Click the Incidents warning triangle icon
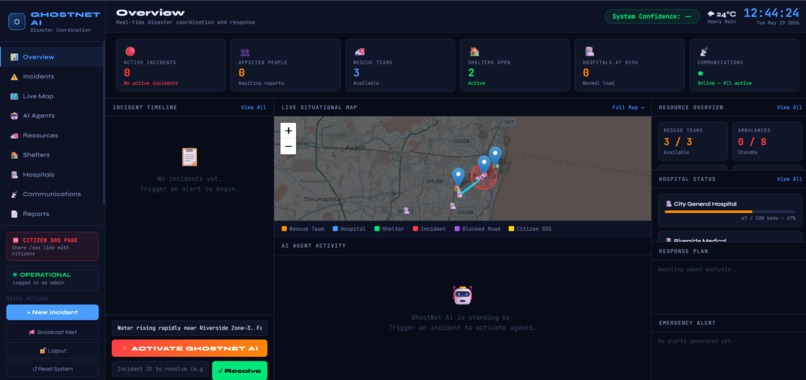 coord(14,77)
